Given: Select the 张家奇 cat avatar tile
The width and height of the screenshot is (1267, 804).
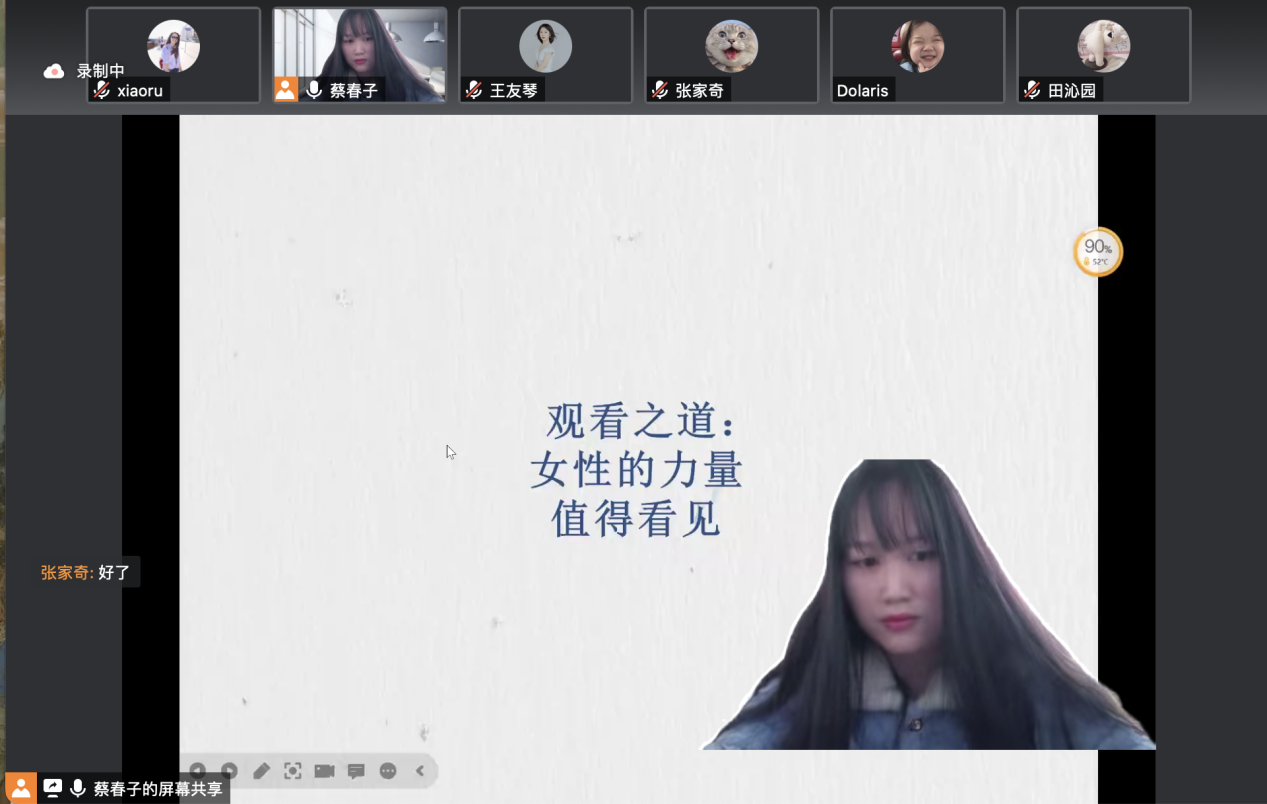Looking at the screenshot, I should pos(731,47).
